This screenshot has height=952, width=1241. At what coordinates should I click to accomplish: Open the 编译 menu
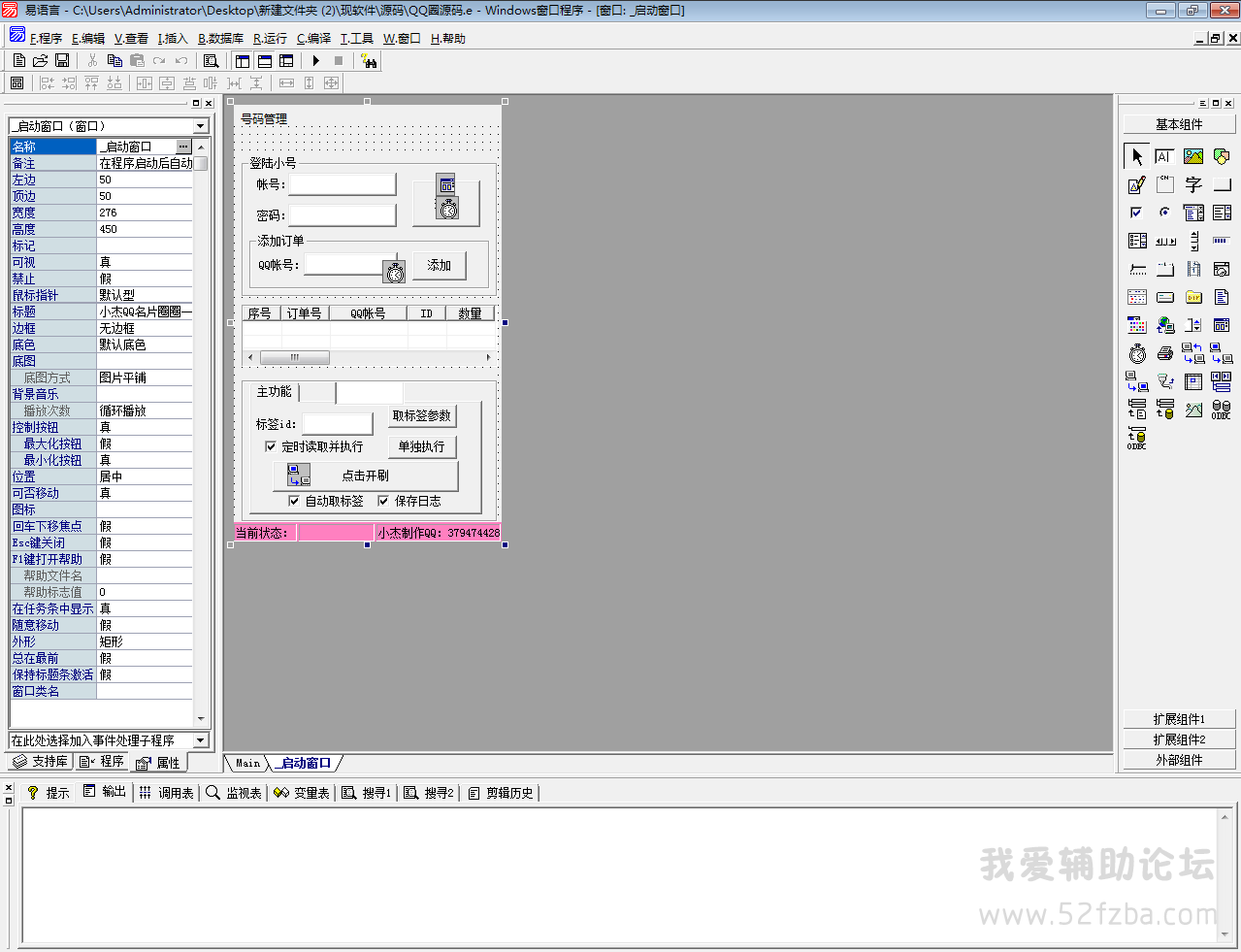click(313, 39)
